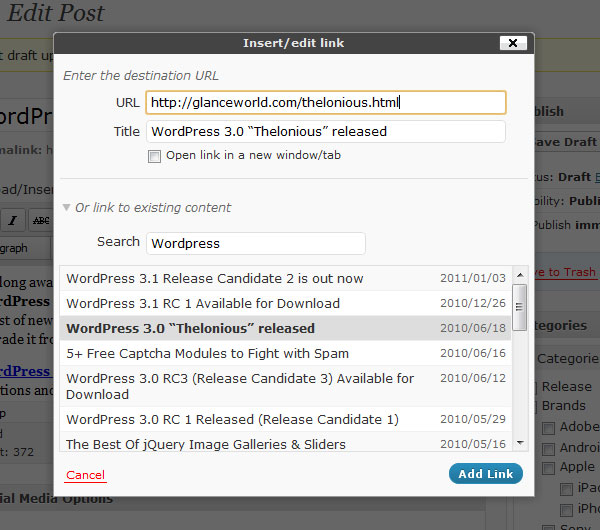Click the Add Link button
The image size is (600, 530).
[486, 474]
